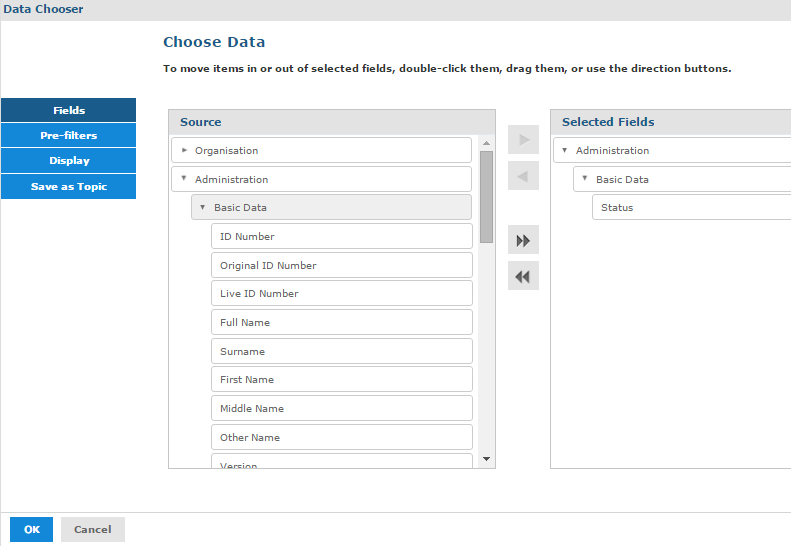Image resolution: width=791 pixels, height=546 pixels.
Task: Go to the Display tab
Action: 69,161
